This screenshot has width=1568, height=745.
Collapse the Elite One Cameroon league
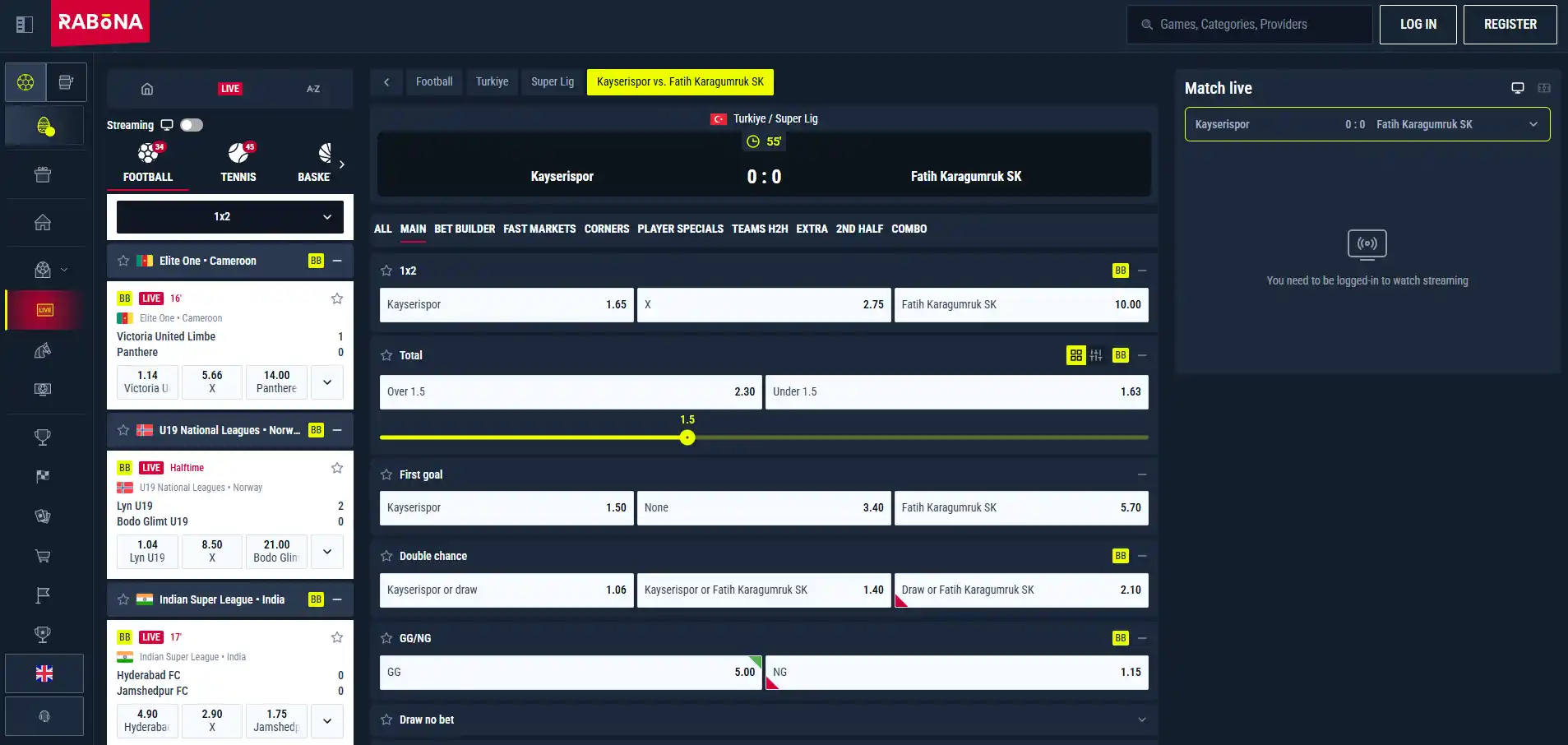(x=337, y=261)
